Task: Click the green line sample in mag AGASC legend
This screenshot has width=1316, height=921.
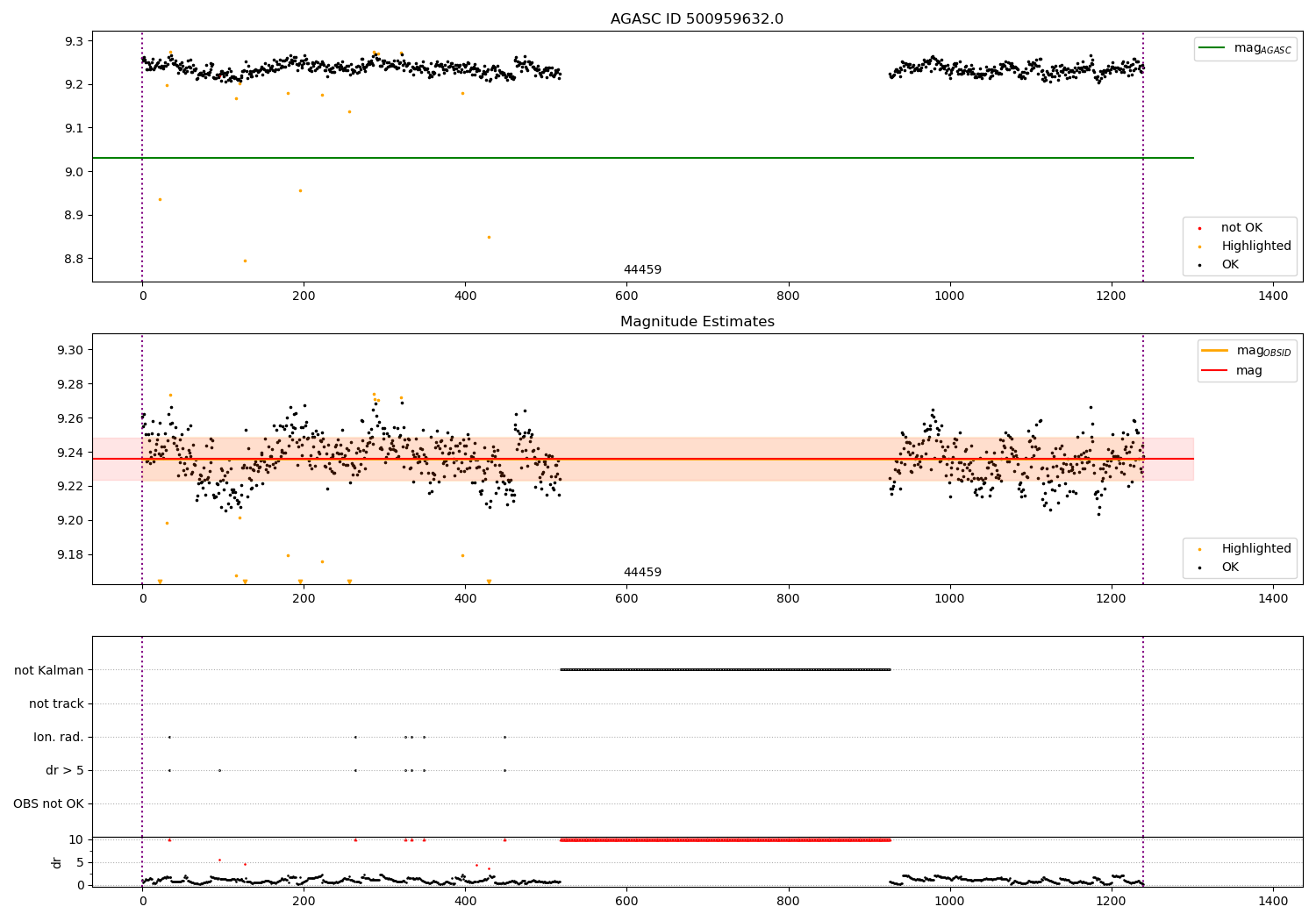Action: click(x=1213, y=48)
